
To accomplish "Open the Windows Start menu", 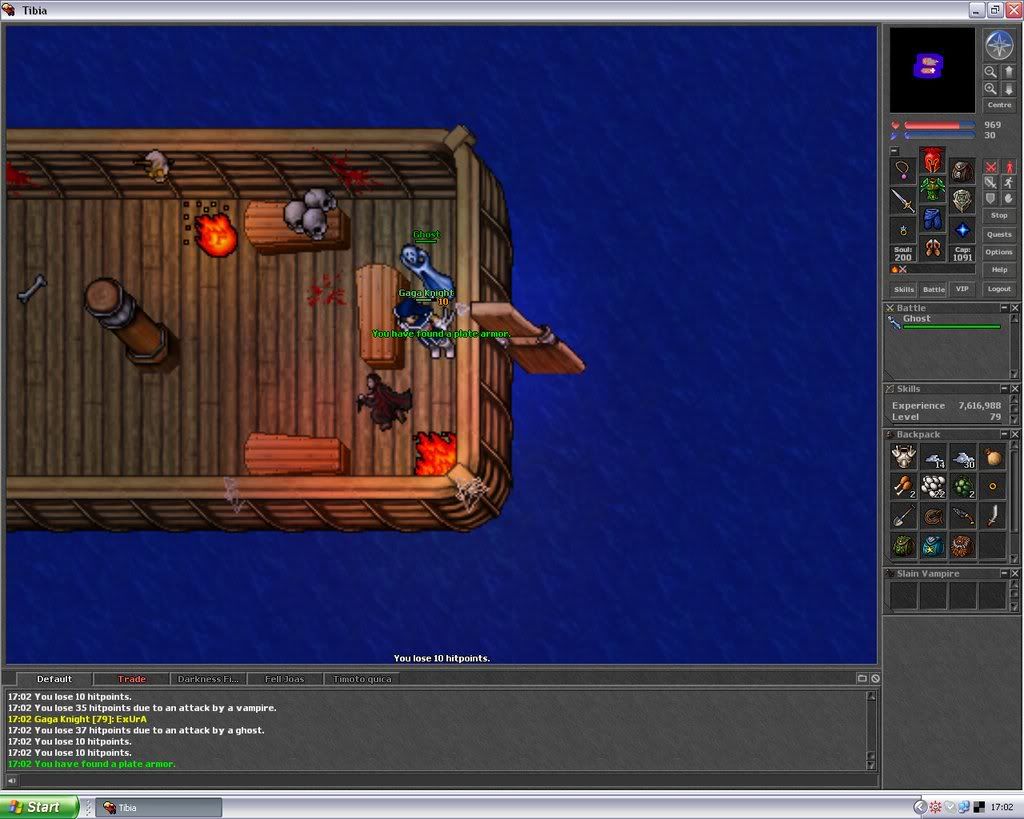I will (39, 807).
